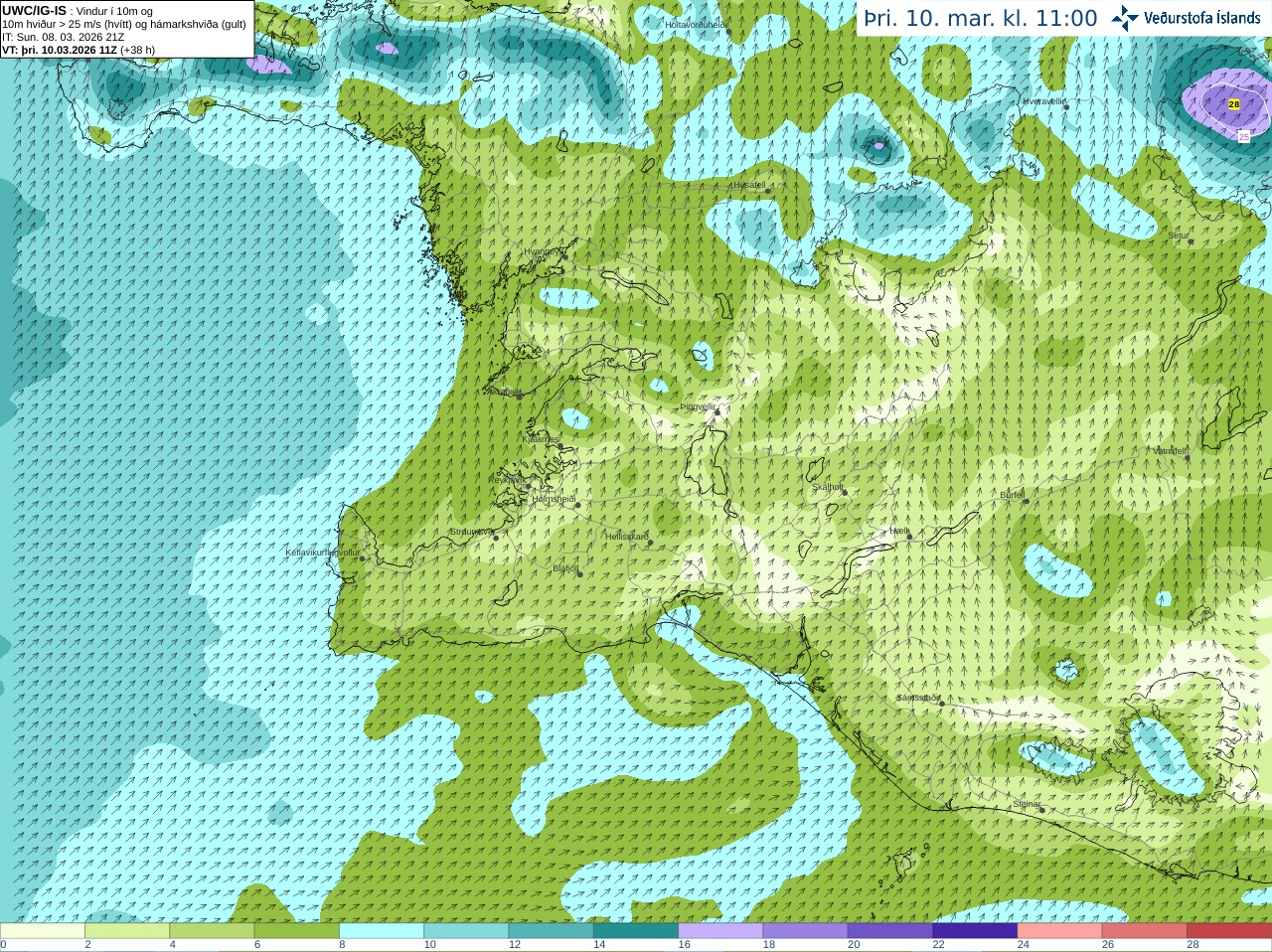Screen dimensions: 1272x952
Task: Click the Veðurstofa Íslands logo
Action: click(1186, 18)
